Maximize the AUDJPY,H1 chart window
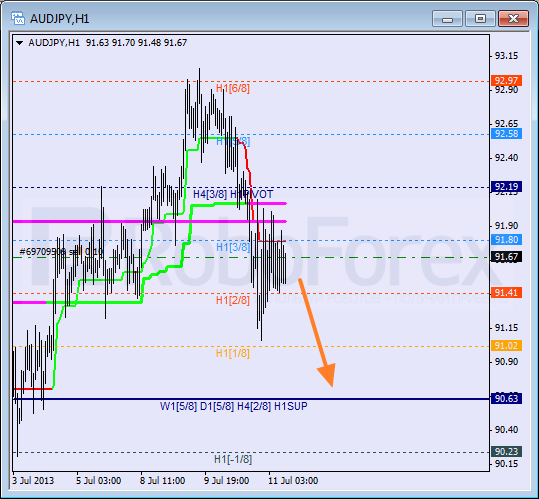This screenshot has height=499, width=539. (x=480, y=19)
